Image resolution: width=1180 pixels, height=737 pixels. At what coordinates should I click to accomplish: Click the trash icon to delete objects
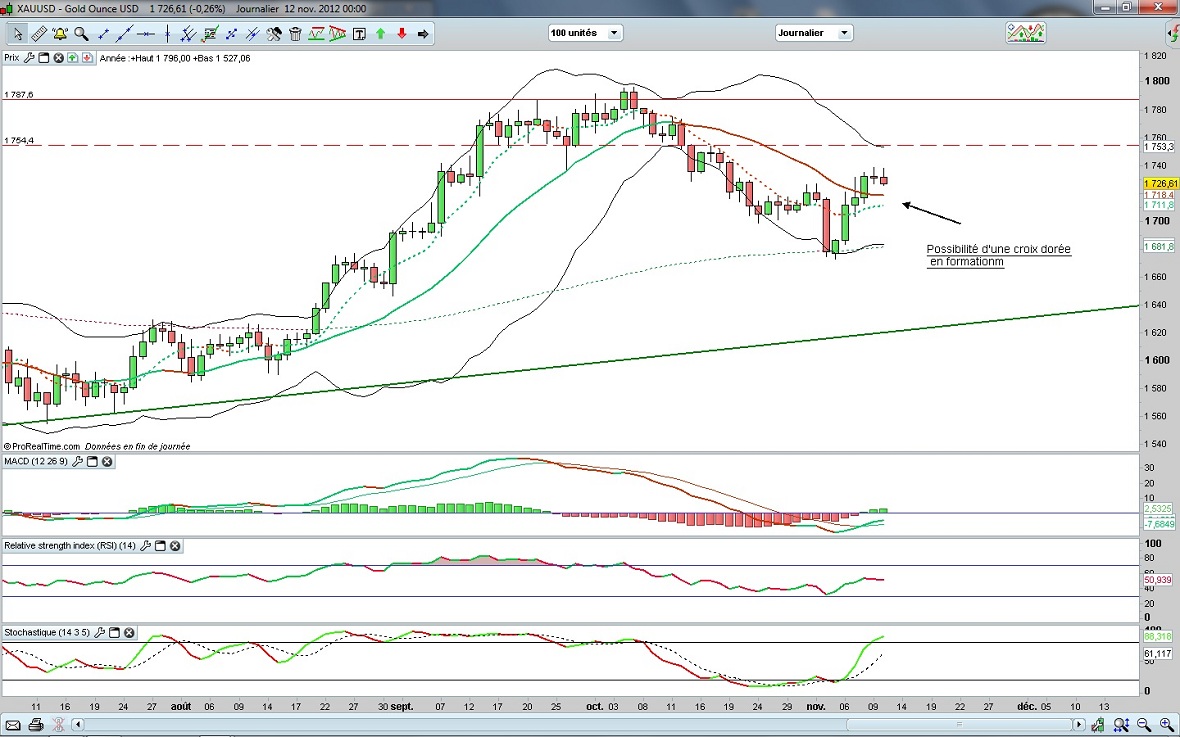click(295, 34)
